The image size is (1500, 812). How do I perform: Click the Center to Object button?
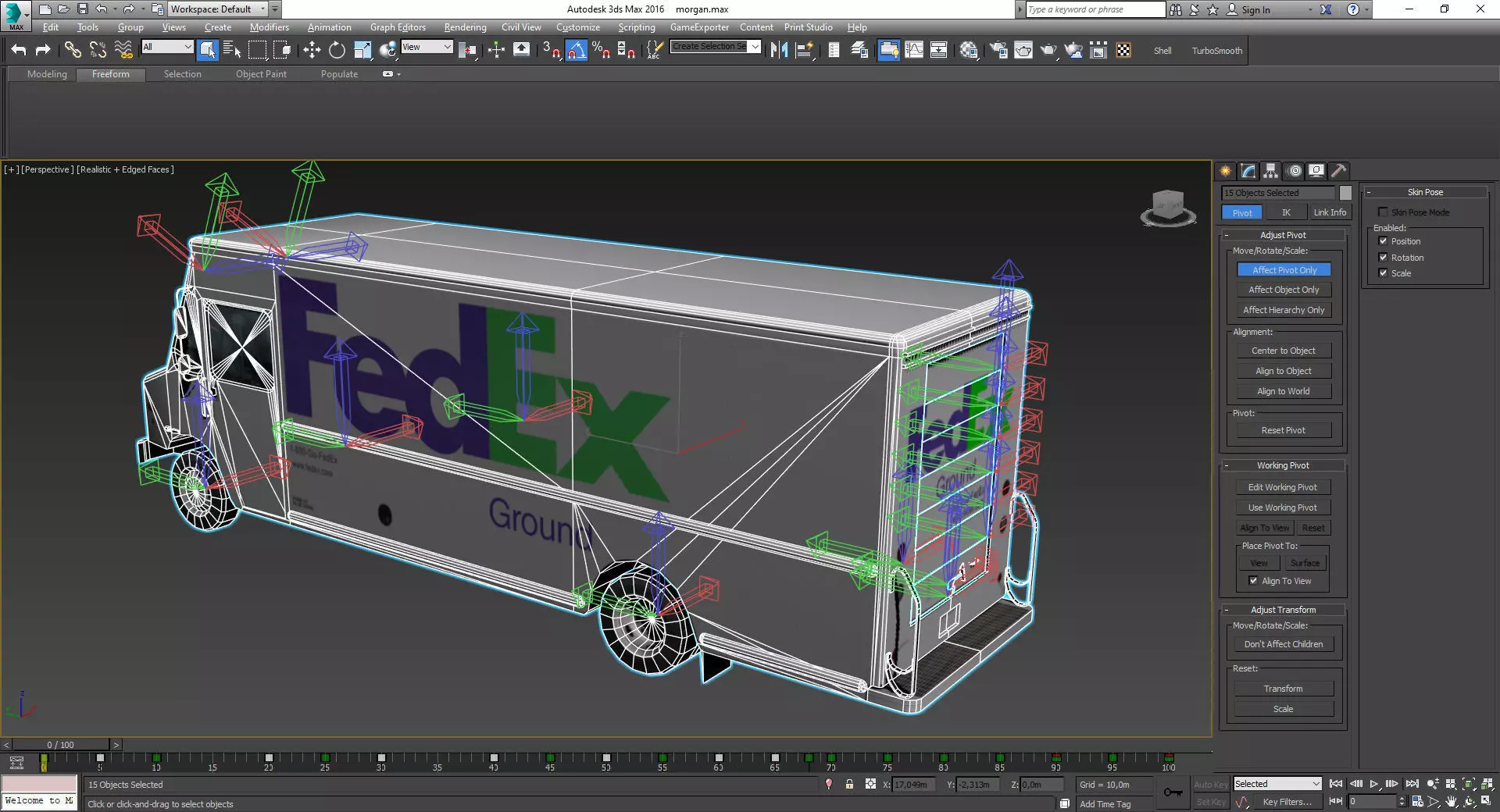click(1284, 351)
